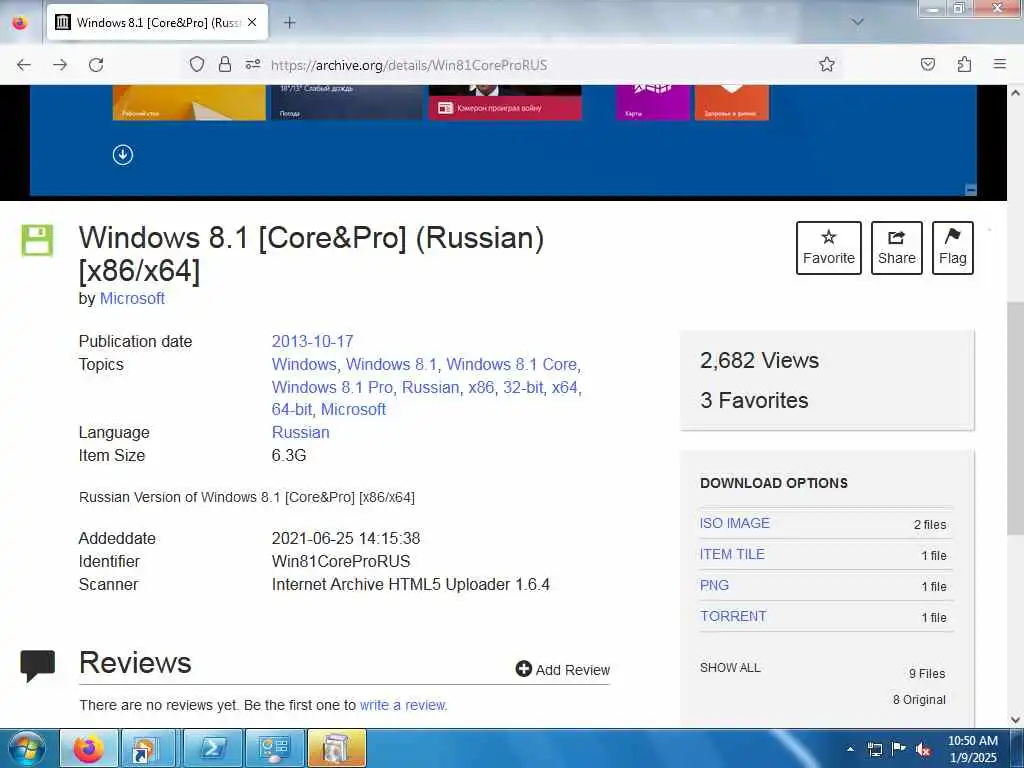The width and height of the screenshot is (1024, 768).
Task: Click the Reviews speech bubble icon
Action: (x=37, y=666)
